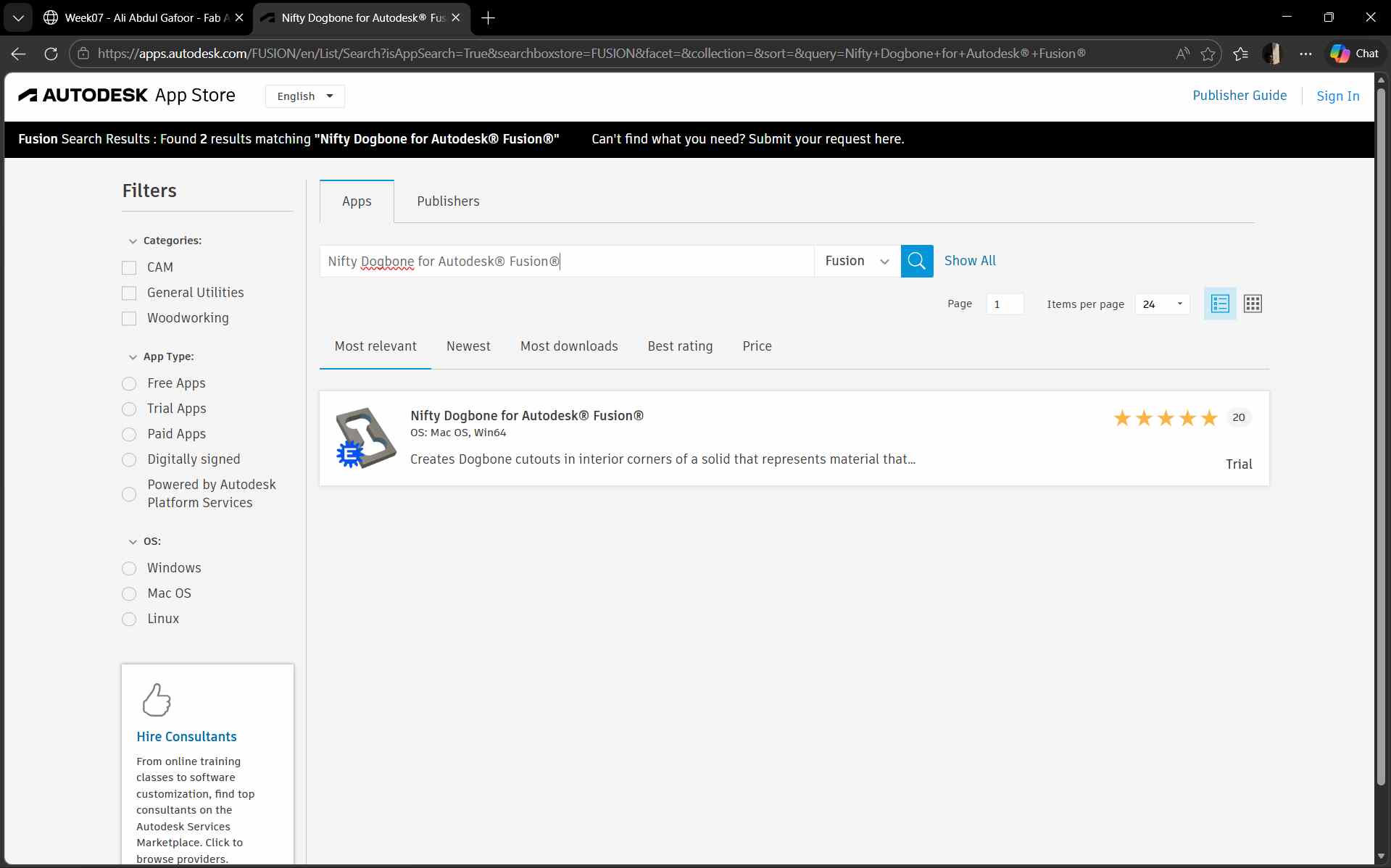Collapse the Categories filter section

tap(133, 241)
